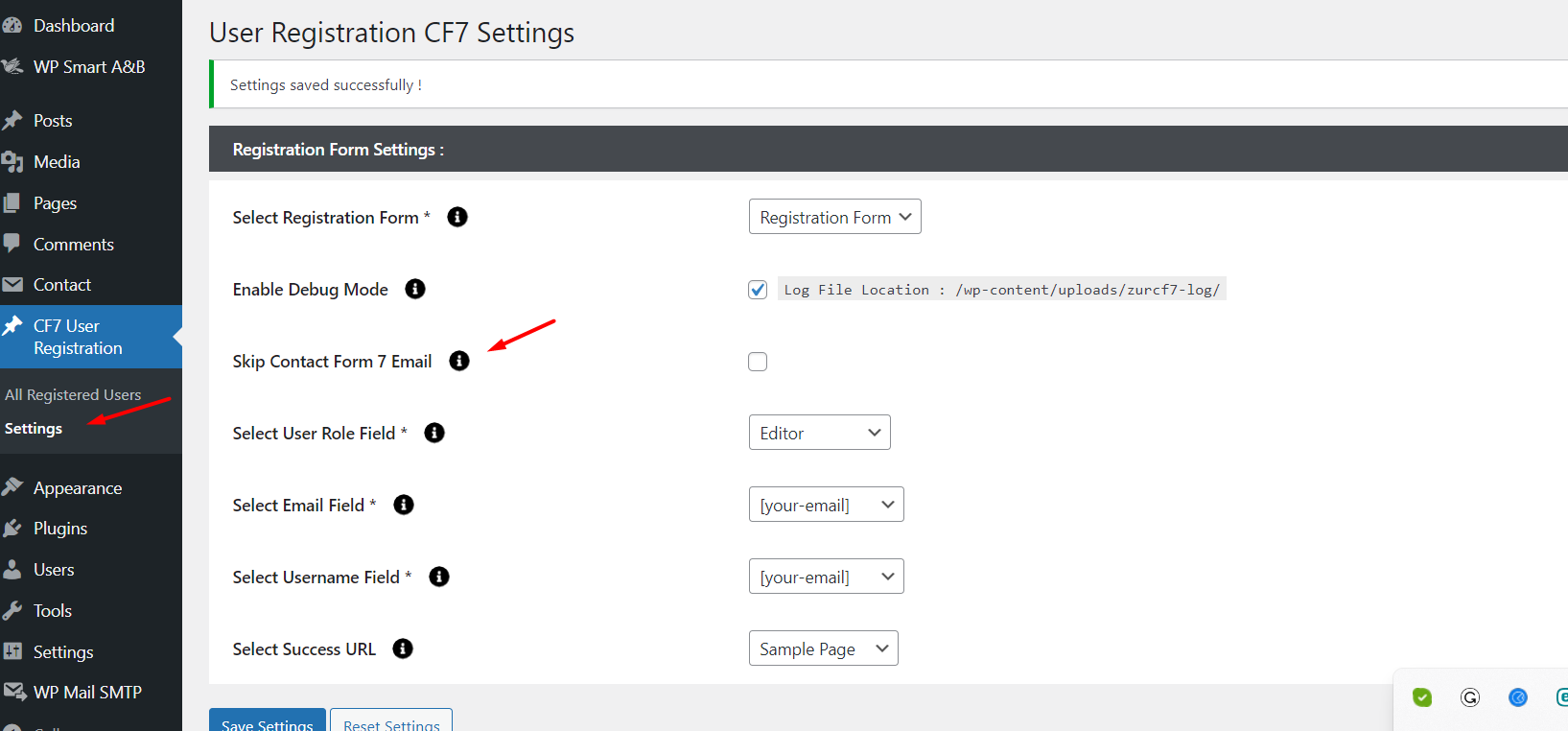Viewport: 1568px width, 731px height.
Task: Open the Sample Page success URL dropdown
Action: click(x=824, y=648)
